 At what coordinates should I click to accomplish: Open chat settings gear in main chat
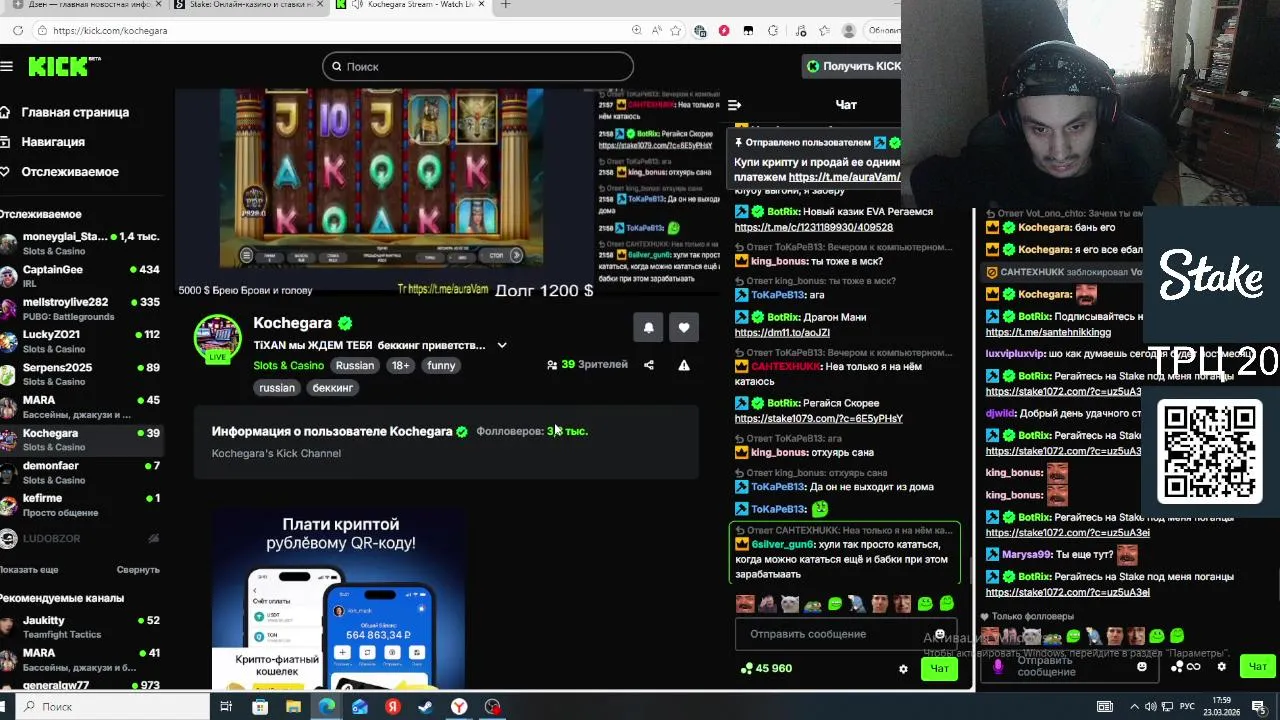(903, 669)
